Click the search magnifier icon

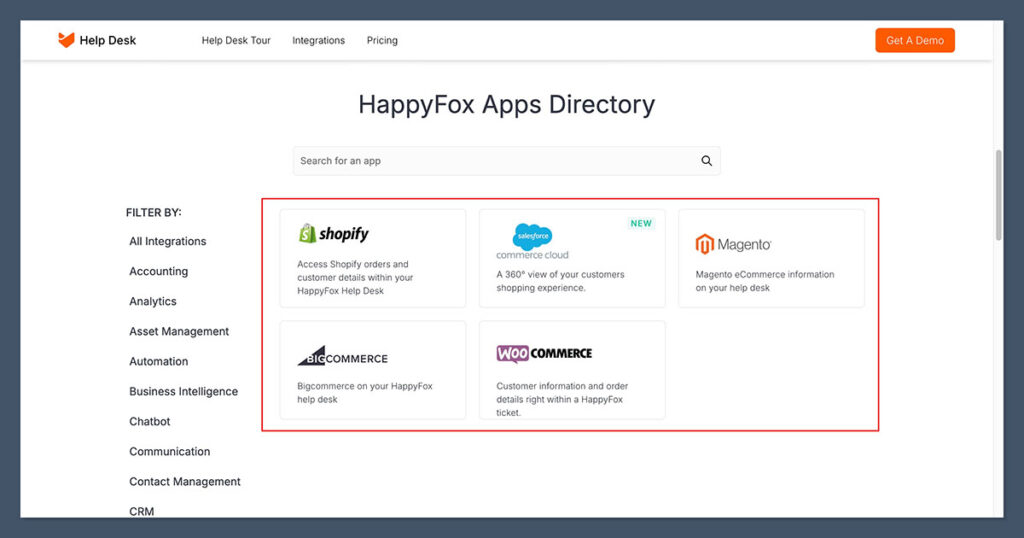coord(707,161)
